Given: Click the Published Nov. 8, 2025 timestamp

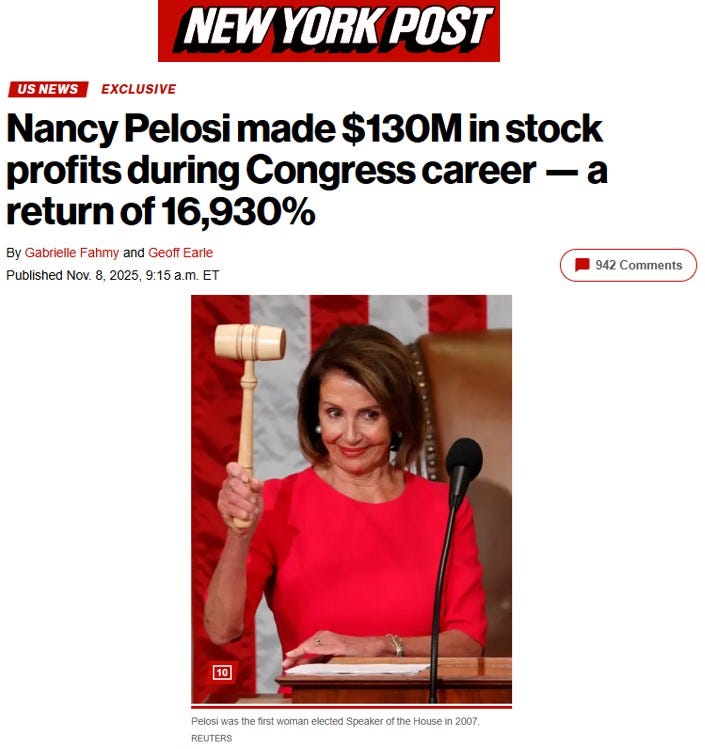Looking at the screenshot, I should 113,276.
